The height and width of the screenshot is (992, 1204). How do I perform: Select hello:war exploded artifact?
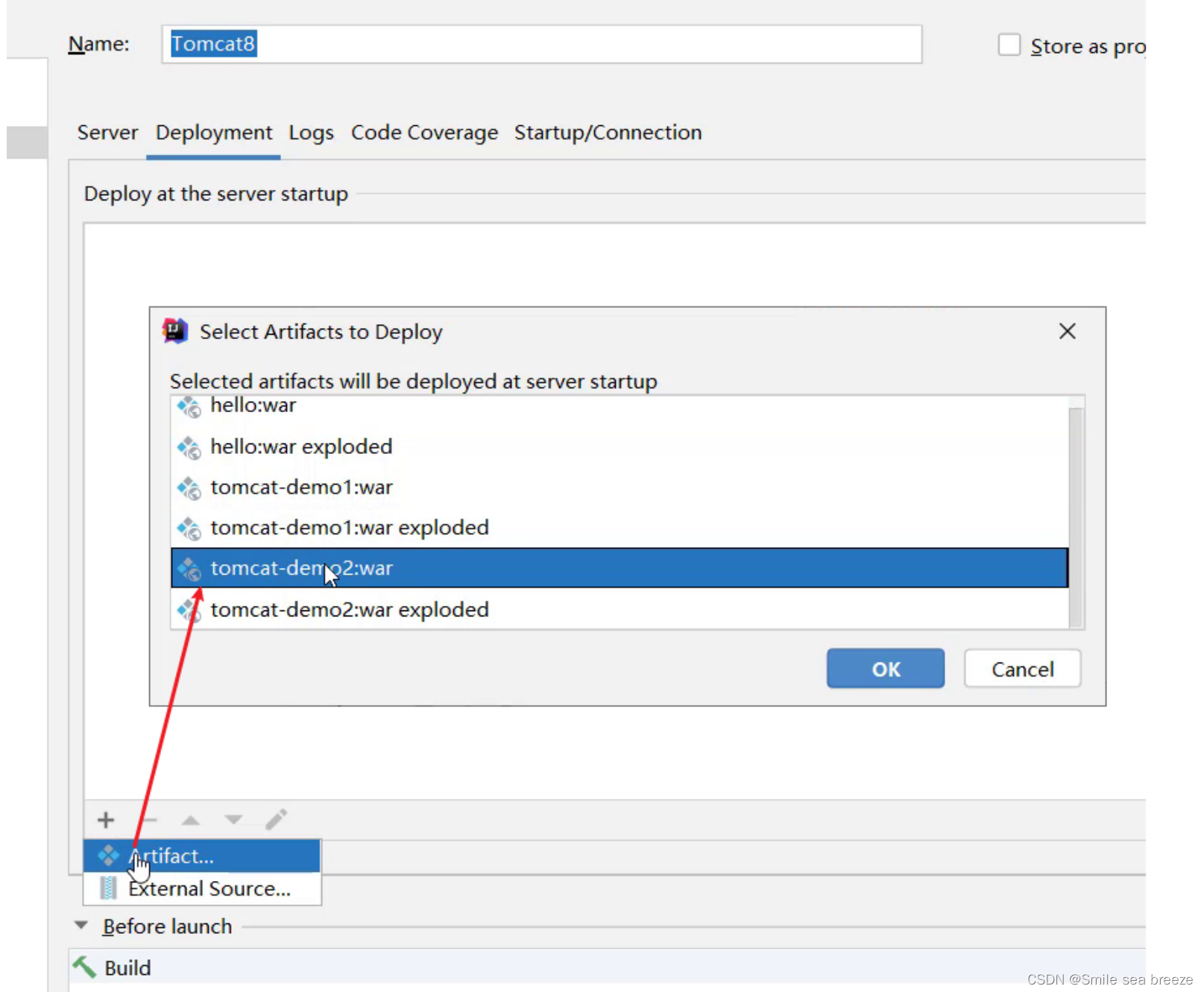pyautogui.click(x=619, y=446)
